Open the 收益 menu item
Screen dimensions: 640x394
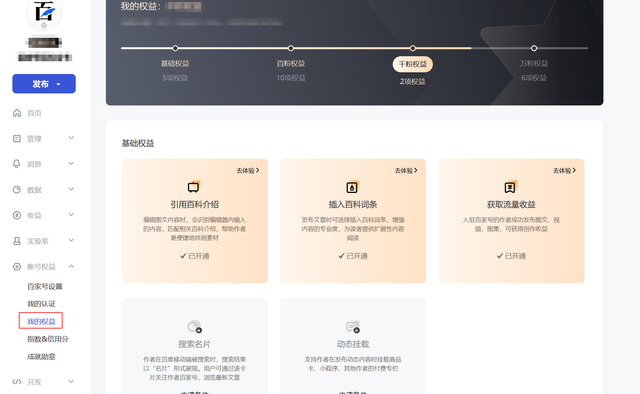34,215
